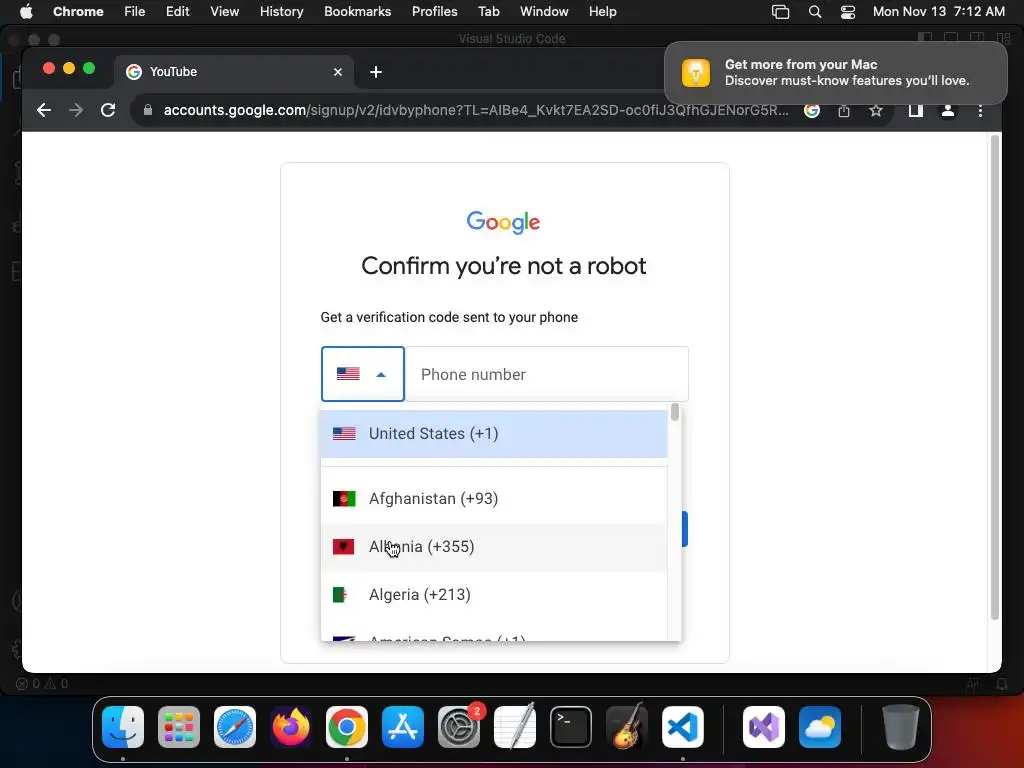
Task: Open the Tab menu
Action: 488,12
